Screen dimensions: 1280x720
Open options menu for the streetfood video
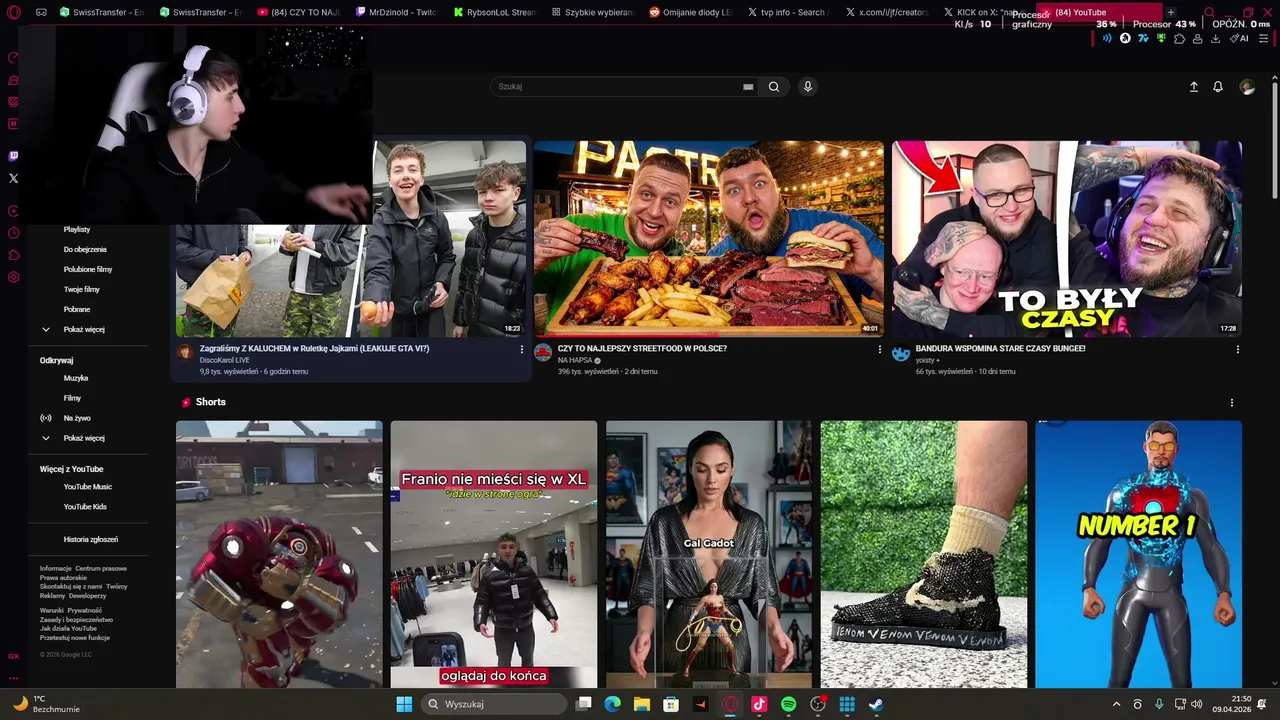click(879, 350)
